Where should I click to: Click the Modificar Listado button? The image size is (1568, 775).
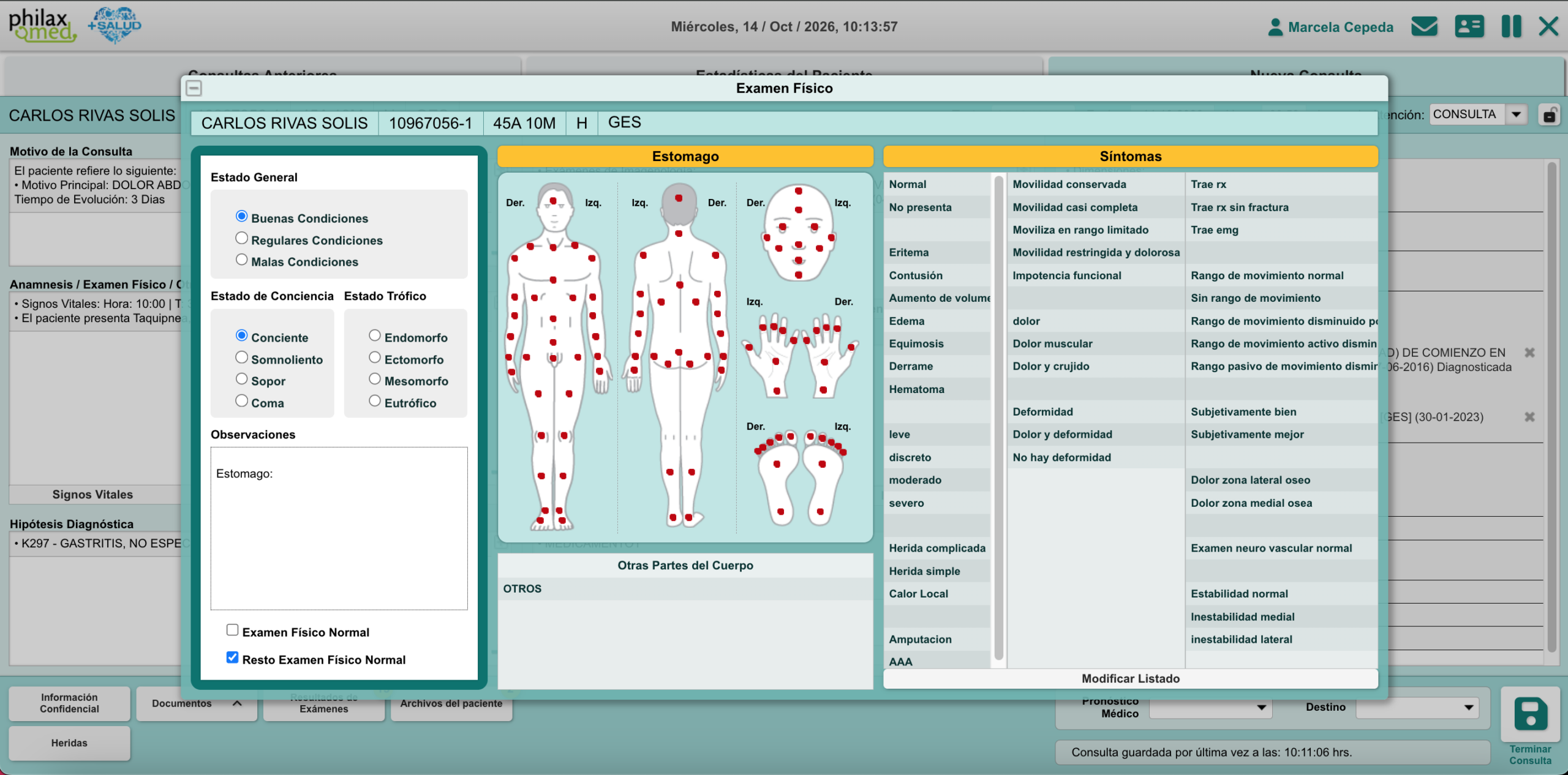tap(1130, 679)
